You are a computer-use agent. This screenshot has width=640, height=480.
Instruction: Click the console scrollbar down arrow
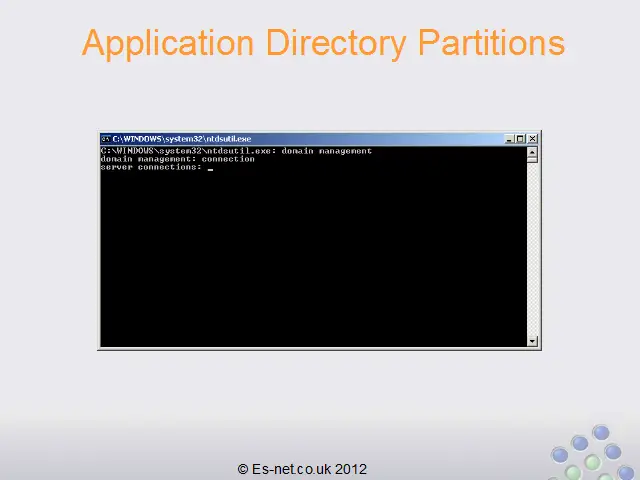[x=532, y=341]
